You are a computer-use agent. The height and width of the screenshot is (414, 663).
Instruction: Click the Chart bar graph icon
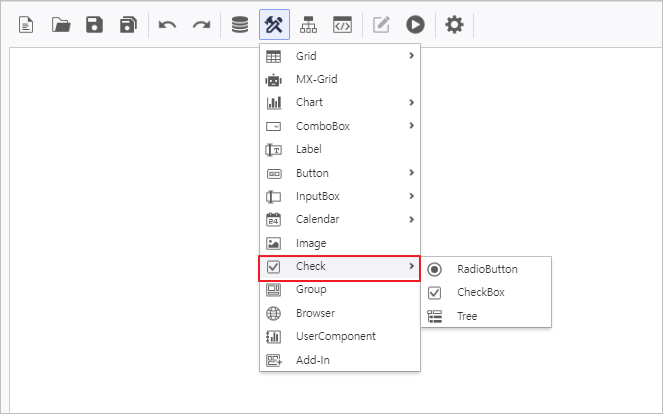click(274, 103)
